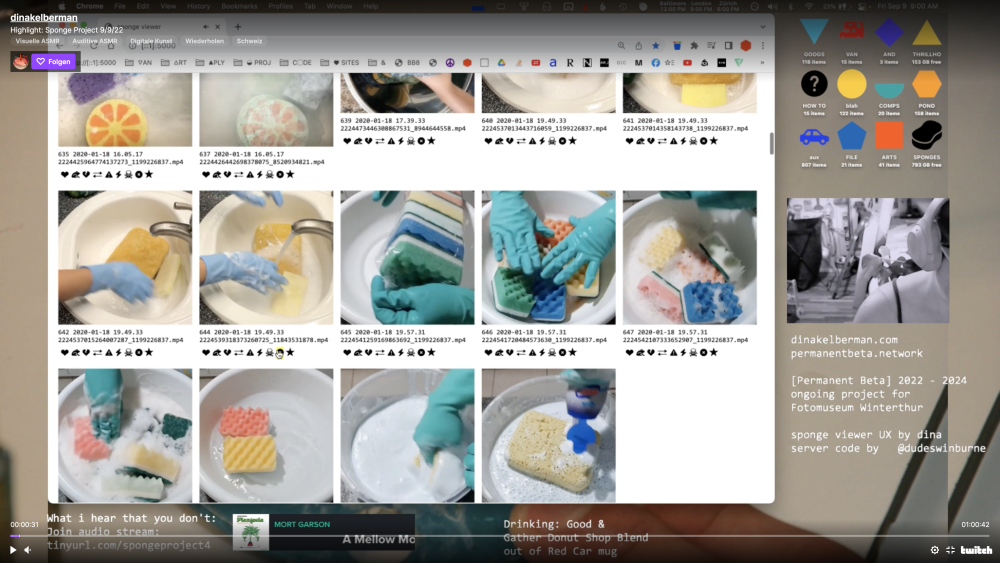Open sponge video thumbnail 645

click(x=407, y=258)
